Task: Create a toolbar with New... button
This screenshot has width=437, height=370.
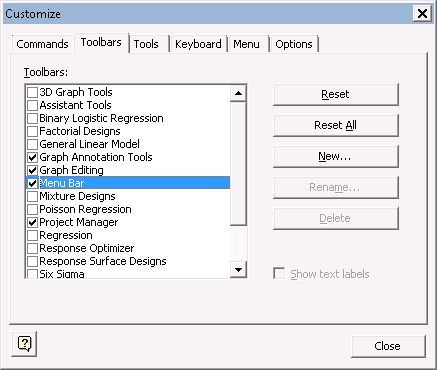Action: [x=336, y=157]
